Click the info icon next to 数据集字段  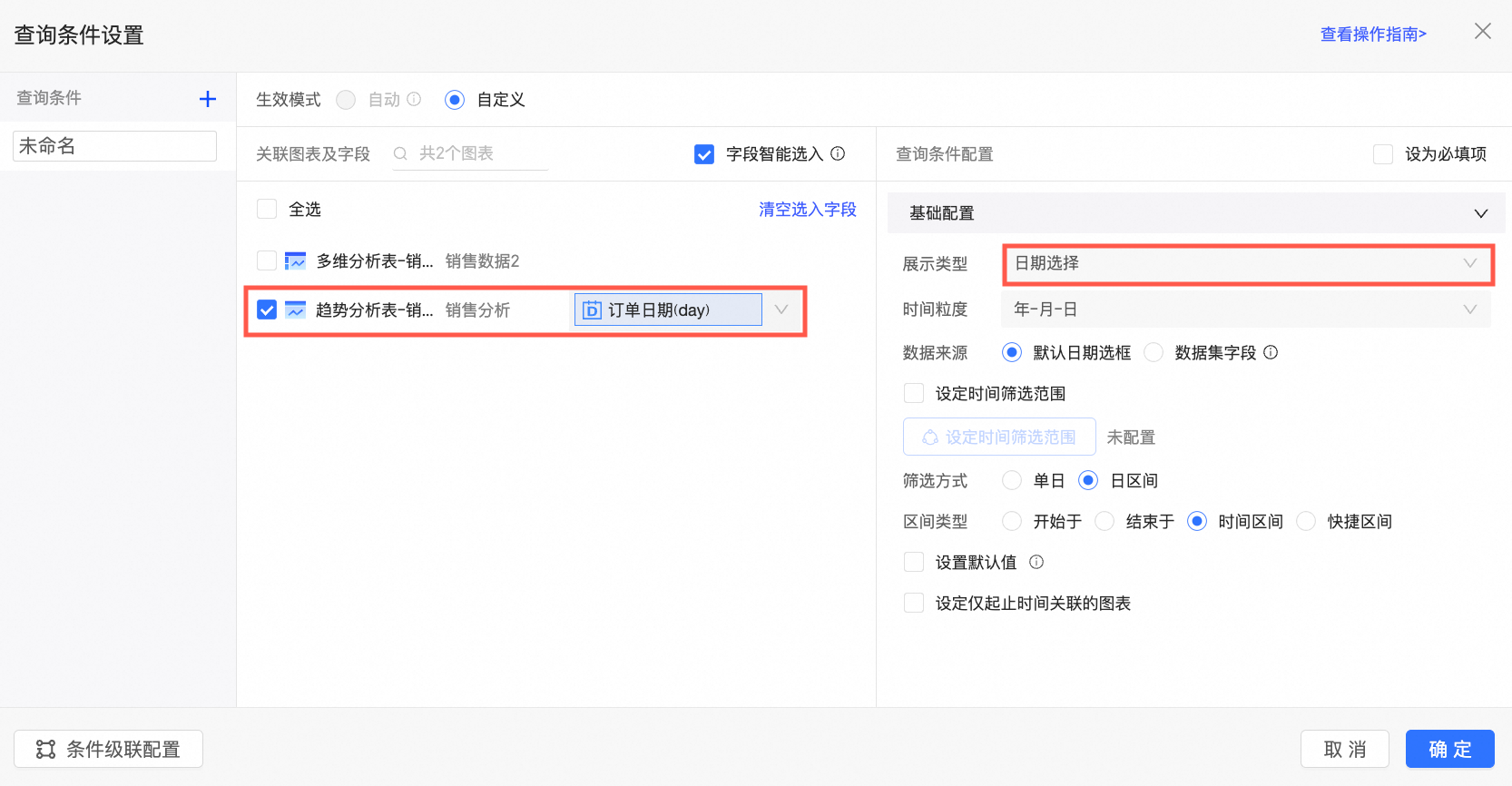tap(1271, 352)
